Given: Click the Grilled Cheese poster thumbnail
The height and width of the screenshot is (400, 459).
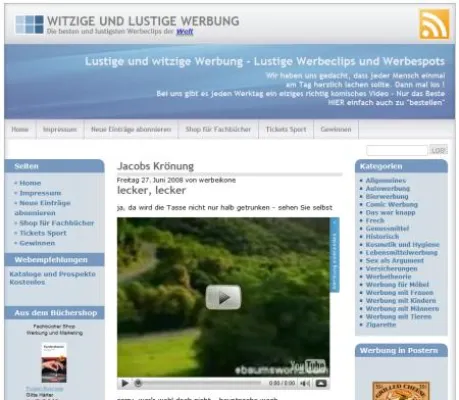Looking at the screenshot, I should [401, 391].
